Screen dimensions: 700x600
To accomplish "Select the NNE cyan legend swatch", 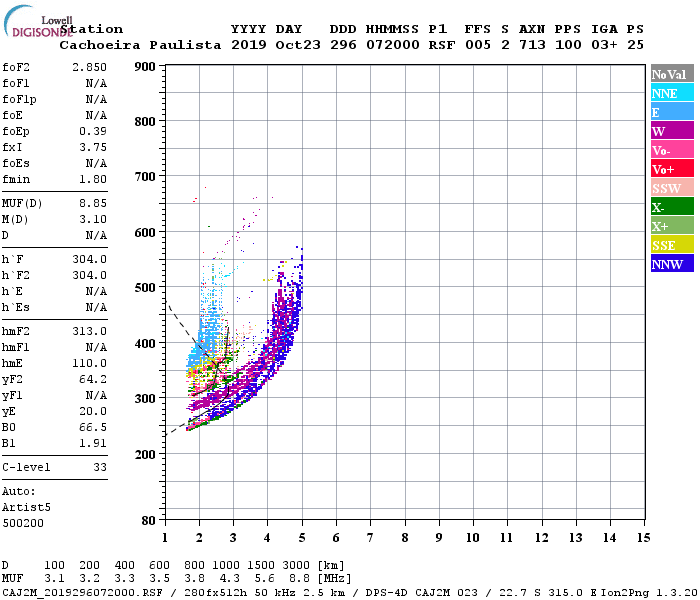I will (x=672, y=93).
